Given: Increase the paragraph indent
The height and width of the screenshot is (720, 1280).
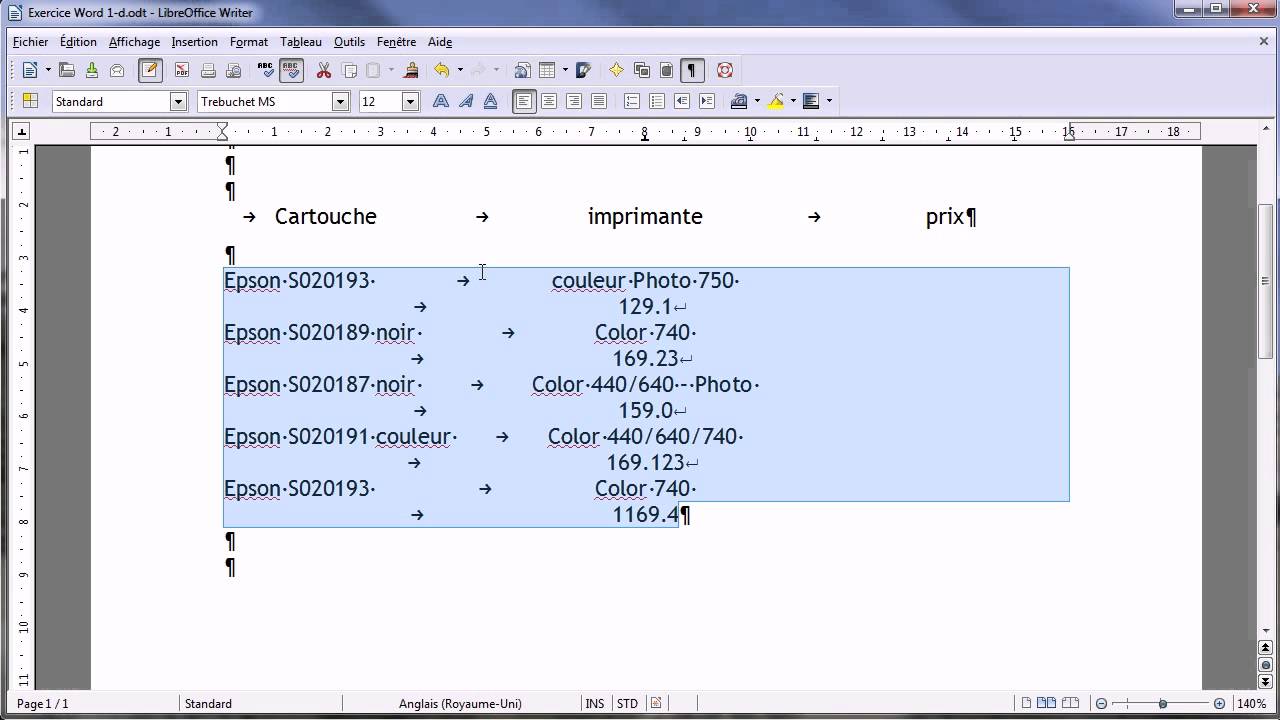Looking at the screenshot, I should 707,101.
